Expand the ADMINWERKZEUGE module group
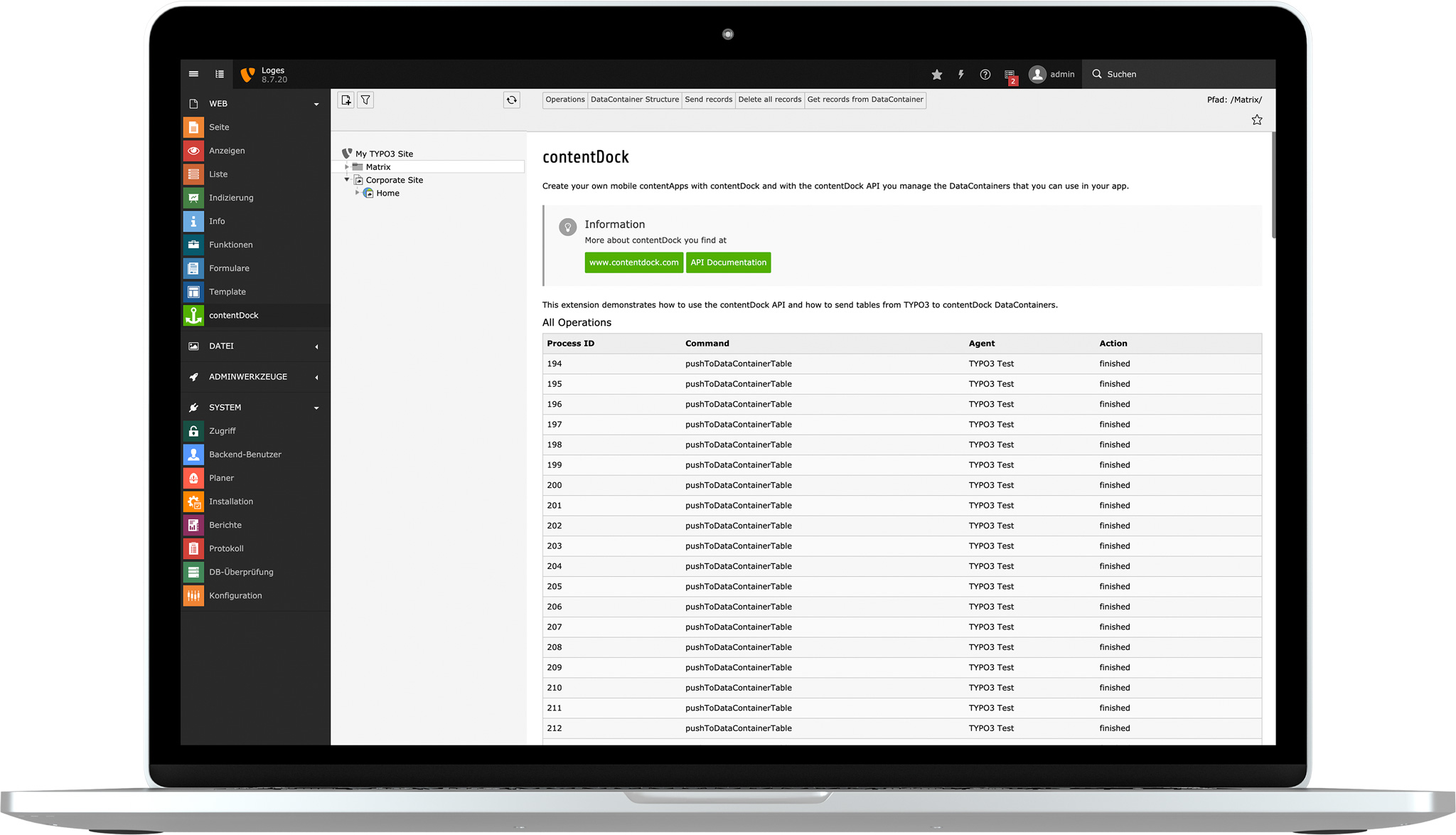Image resolution: width=1456 pixels, height=835 pixels. [x=255, y=377]
